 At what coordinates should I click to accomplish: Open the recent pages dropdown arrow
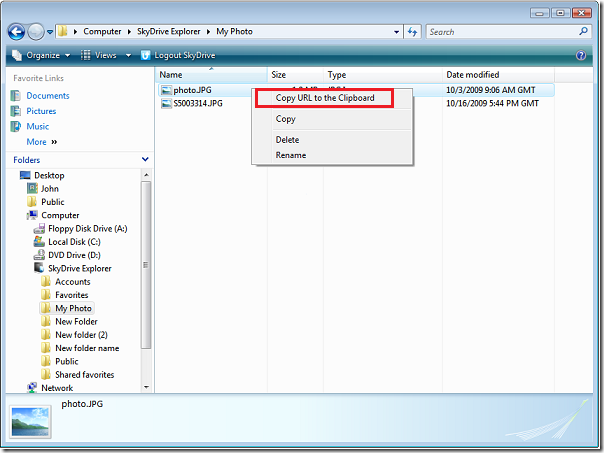[x=50, y=32]
